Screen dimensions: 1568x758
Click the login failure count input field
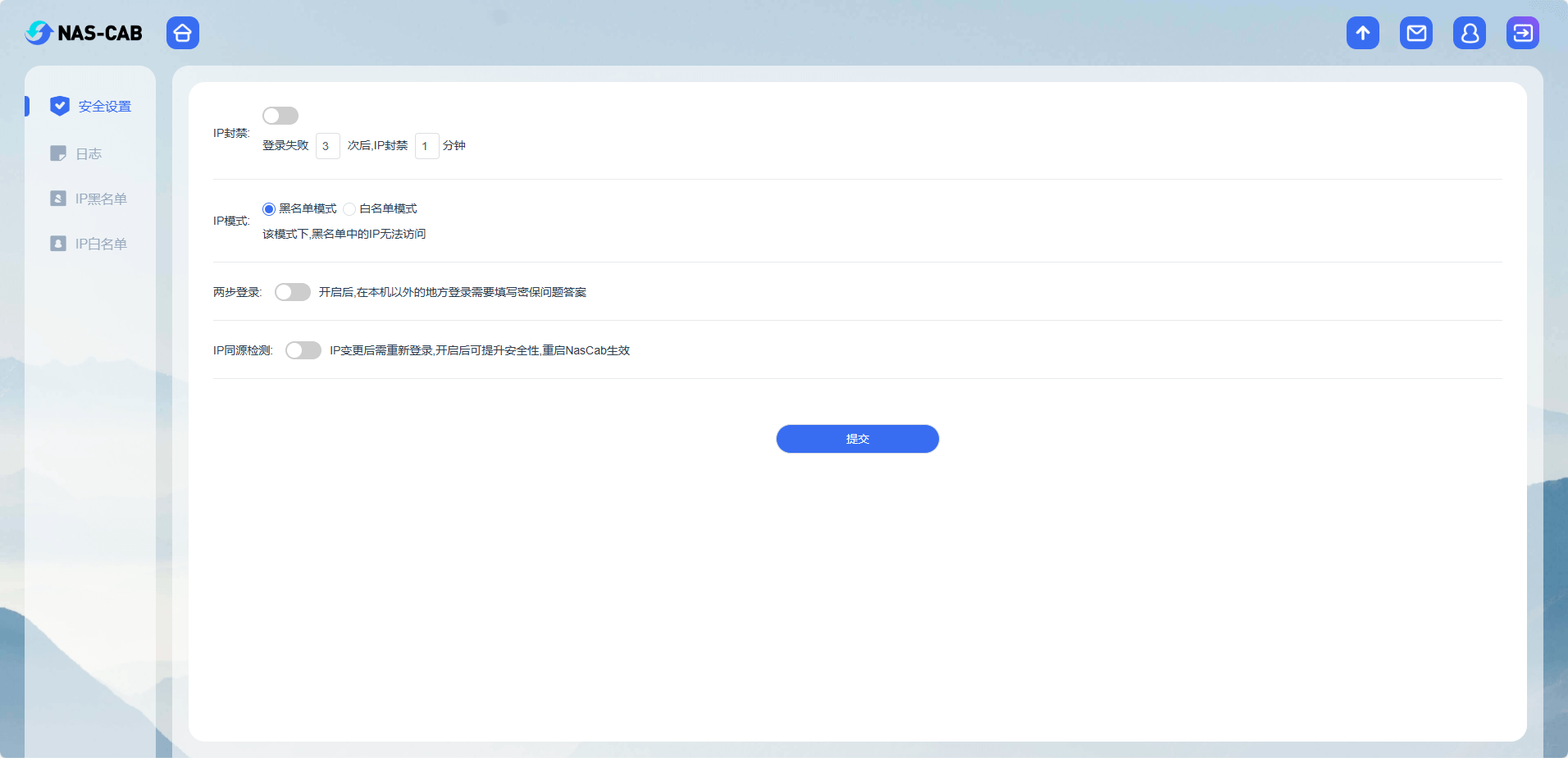coord(326,145)
